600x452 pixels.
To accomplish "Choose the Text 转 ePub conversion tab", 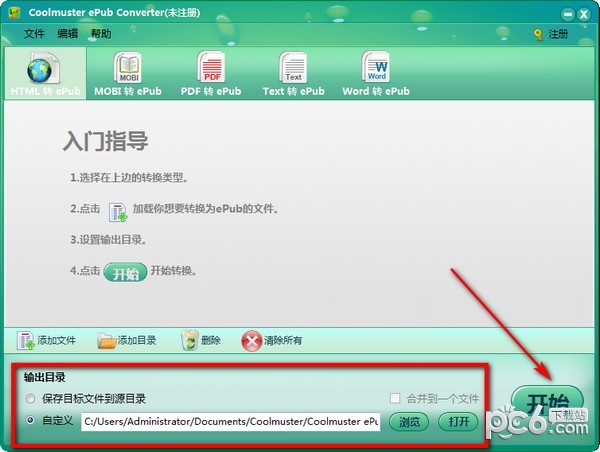I will pos(293,73).
